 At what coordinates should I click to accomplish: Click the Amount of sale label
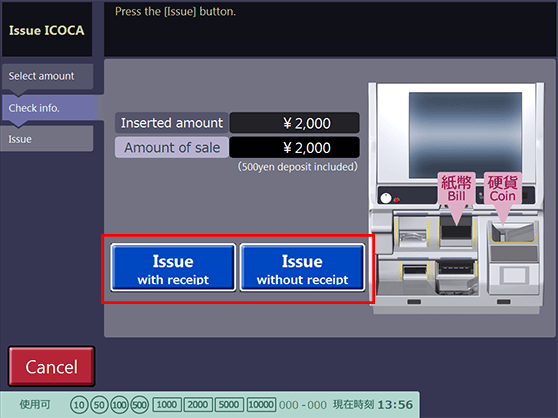172,148
